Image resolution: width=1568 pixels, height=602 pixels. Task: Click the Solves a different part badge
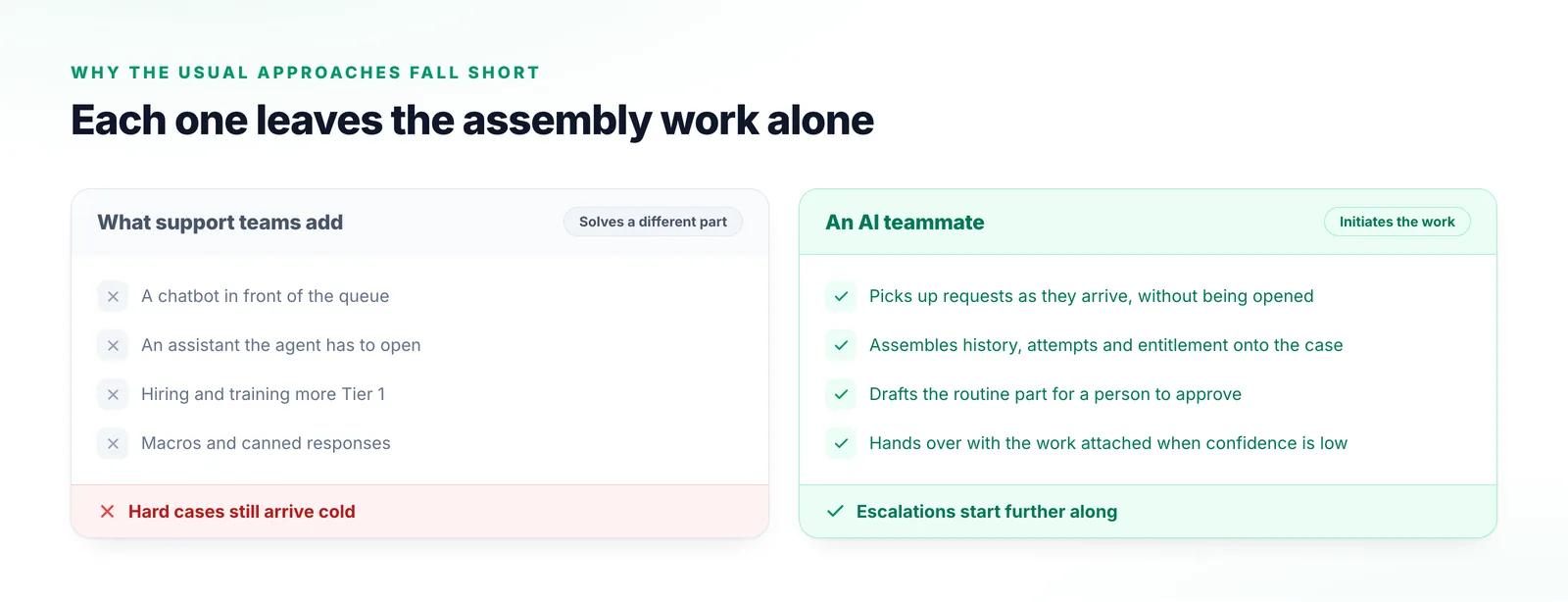click(x=653, y=222)
